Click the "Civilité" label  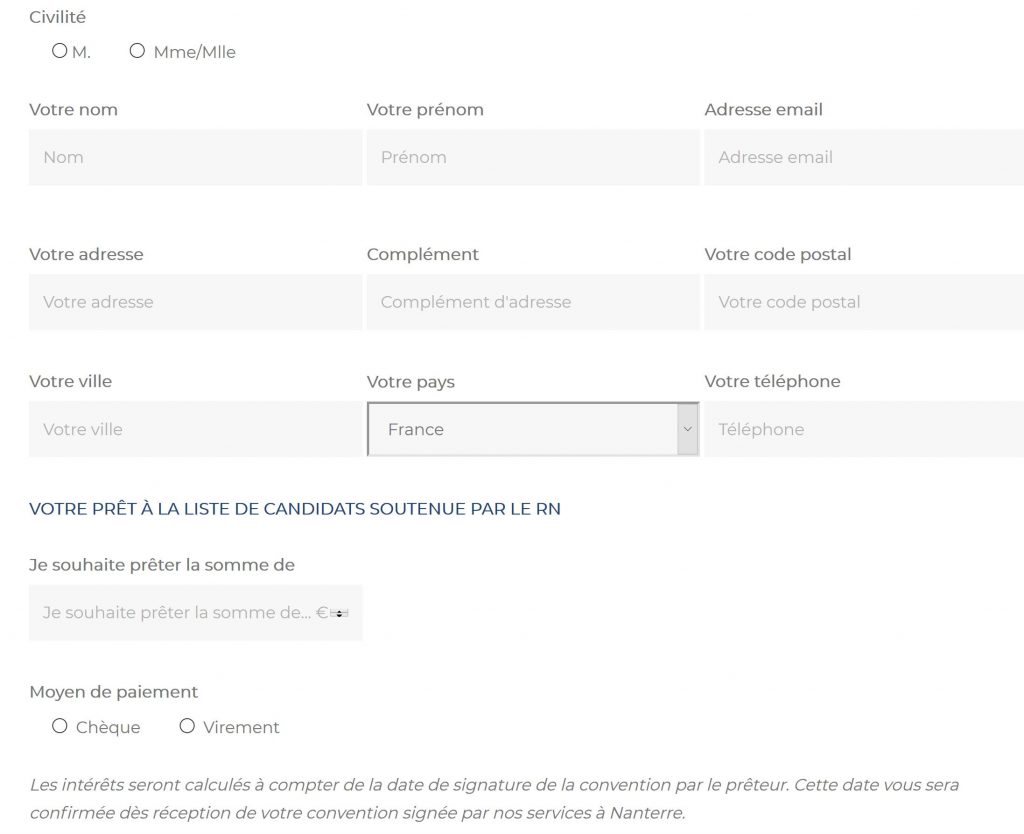tap(57, 16)
